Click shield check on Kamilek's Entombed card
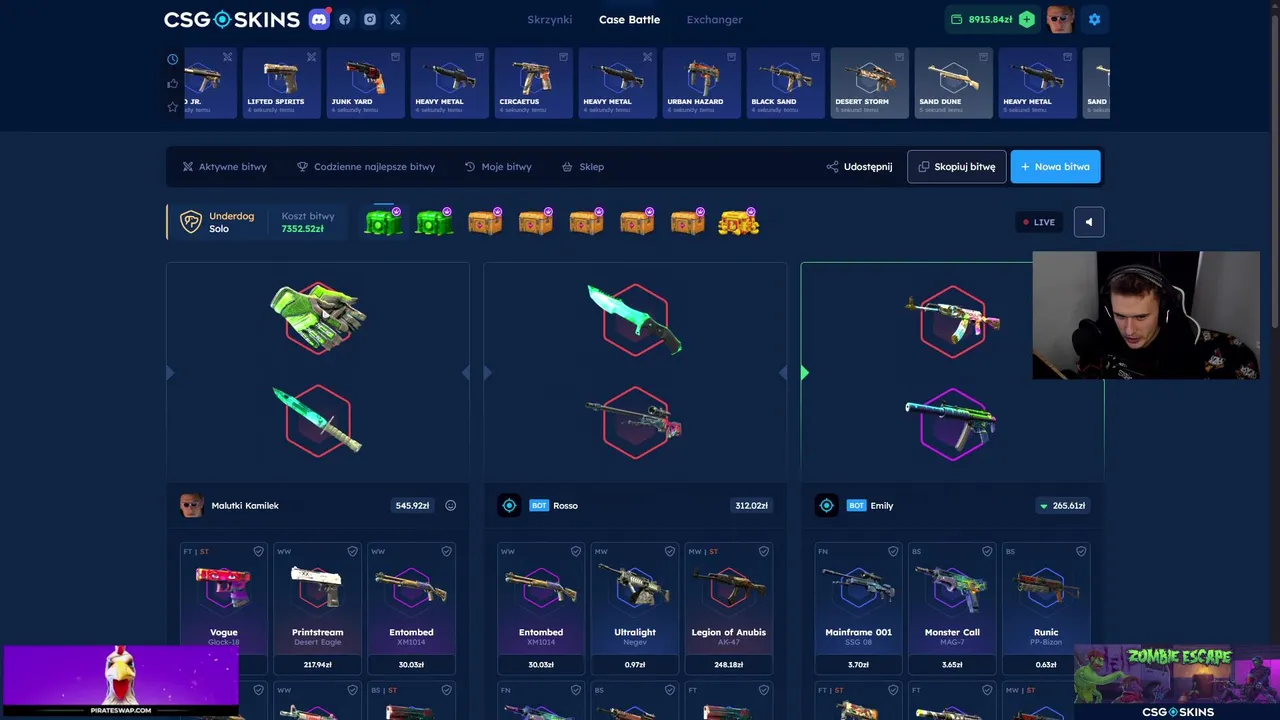 click(x=446, y=551)
